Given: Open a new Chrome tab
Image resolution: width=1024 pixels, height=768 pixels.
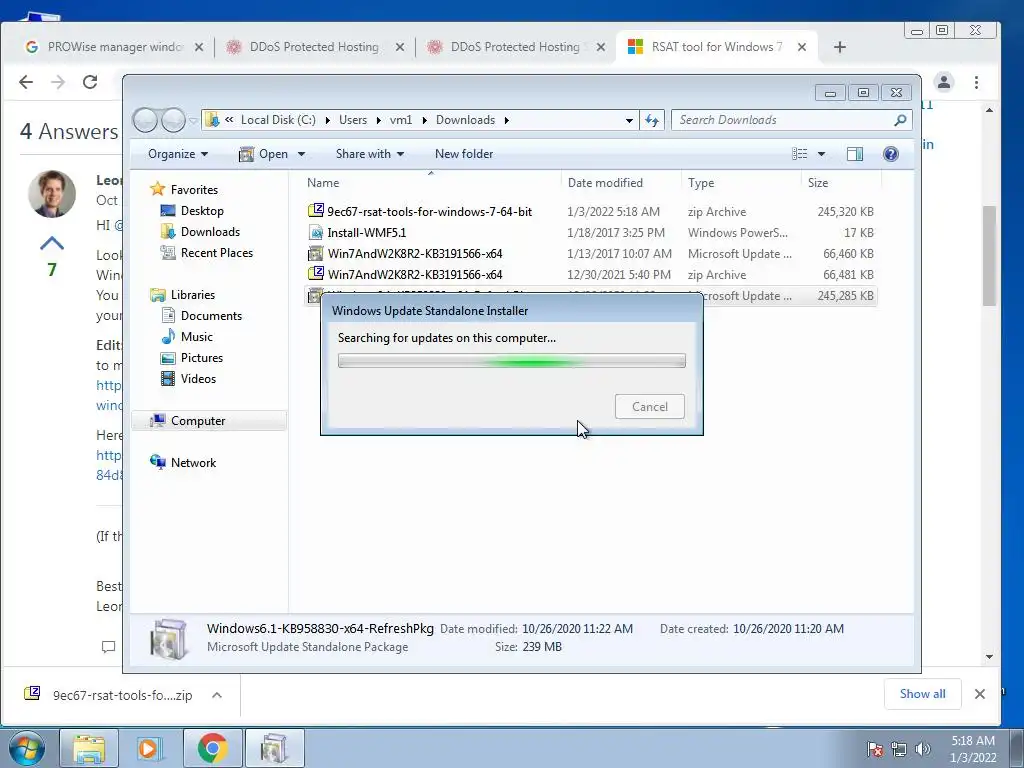Looking at the screenshot, I should click(840, 47).
